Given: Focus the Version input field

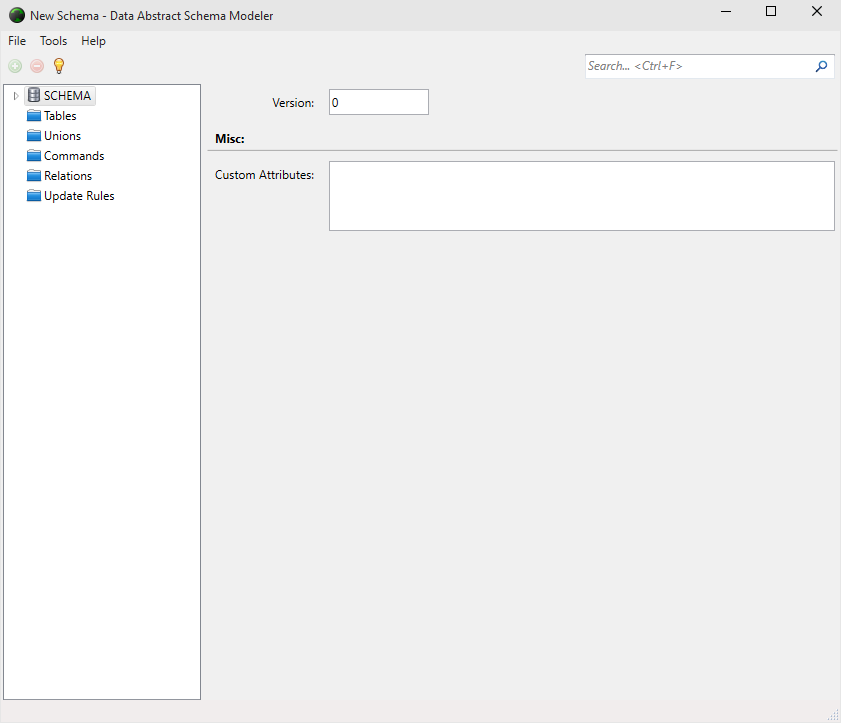Looking at the screenshot, I should 379,102.
